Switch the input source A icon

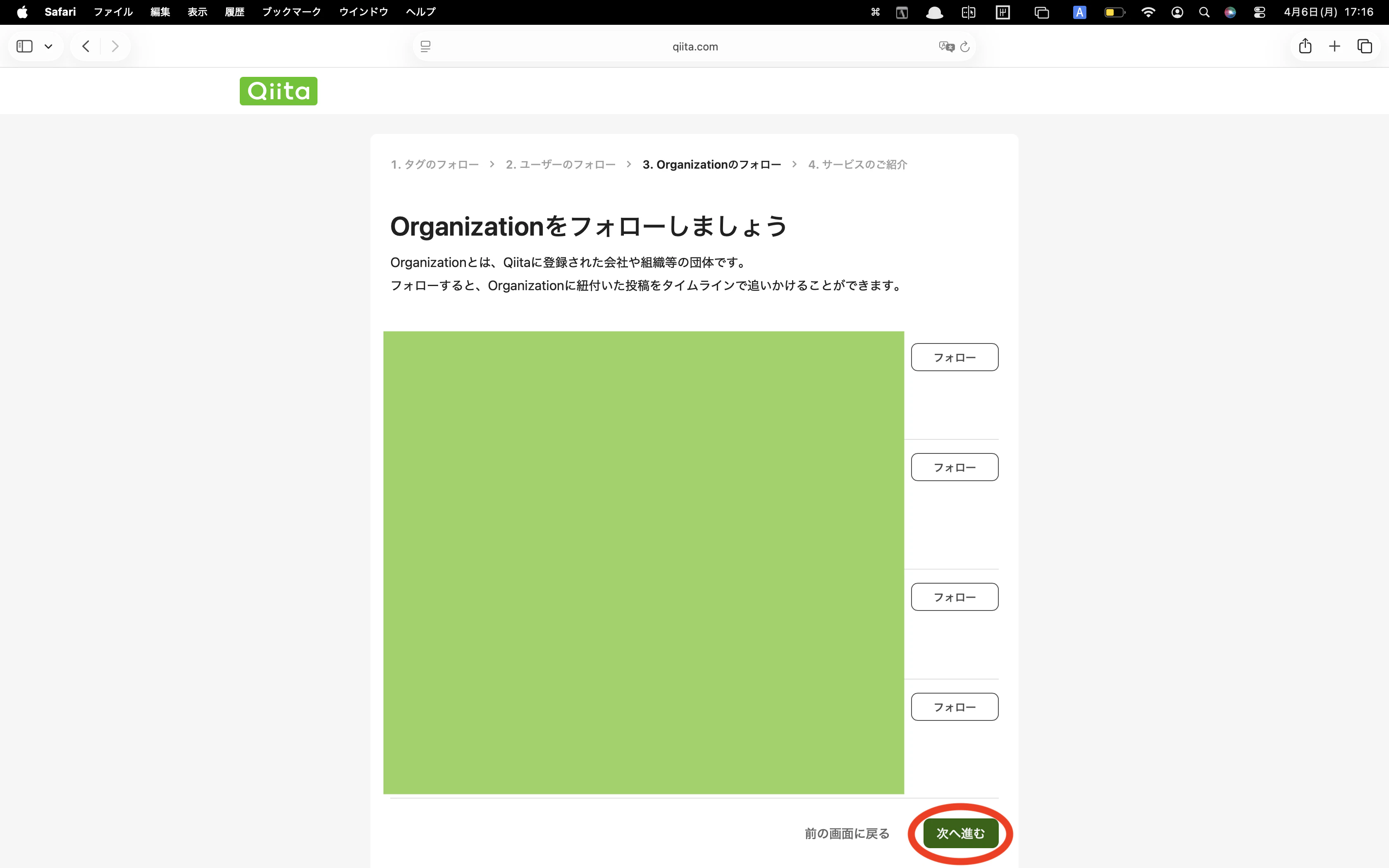[x=1080, y=12]
